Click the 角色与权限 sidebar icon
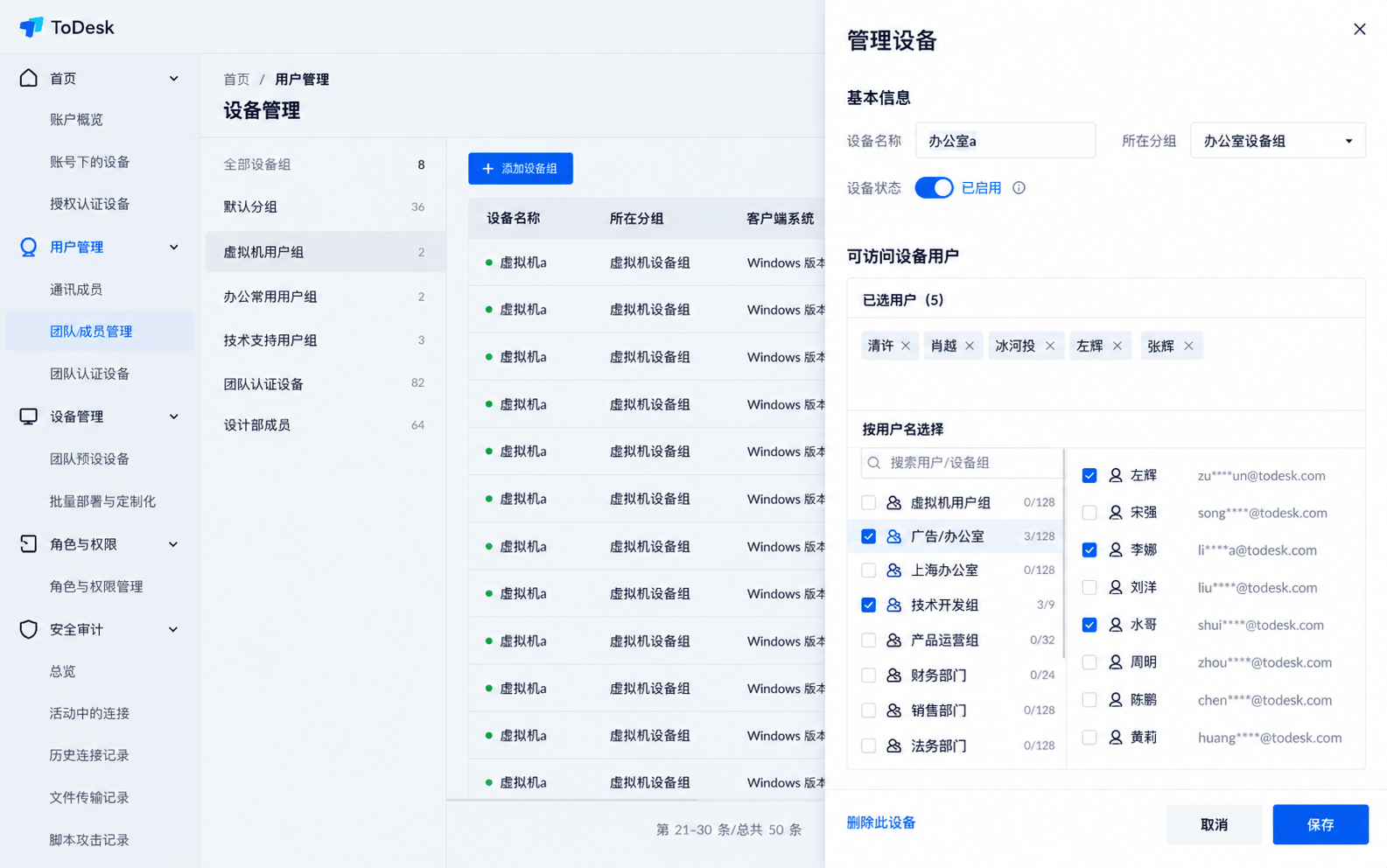Viewport: 1387px width, 868px height. (29, 544)
